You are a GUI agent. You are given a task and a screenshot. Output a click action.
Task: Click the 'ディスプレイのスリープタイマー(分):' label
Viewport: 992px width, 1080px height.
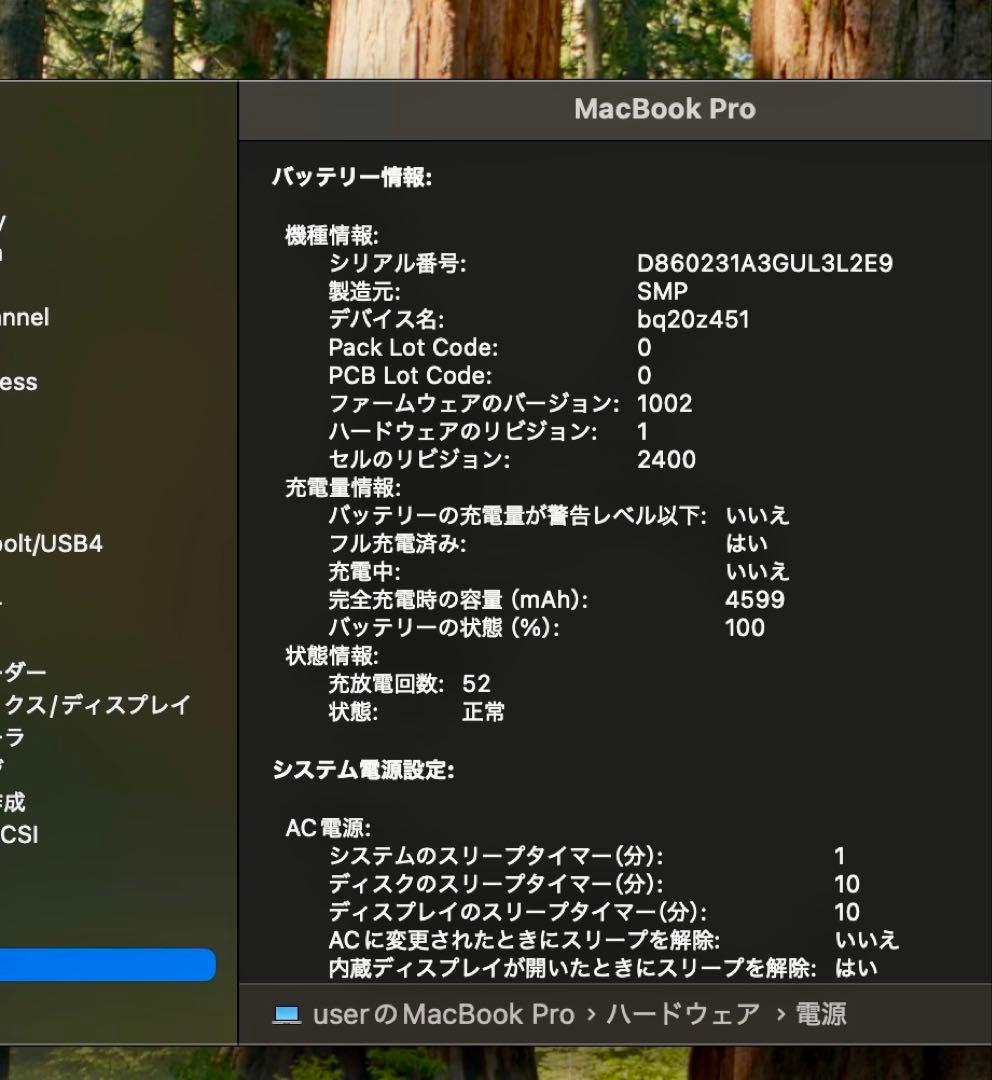coord(518,913)
